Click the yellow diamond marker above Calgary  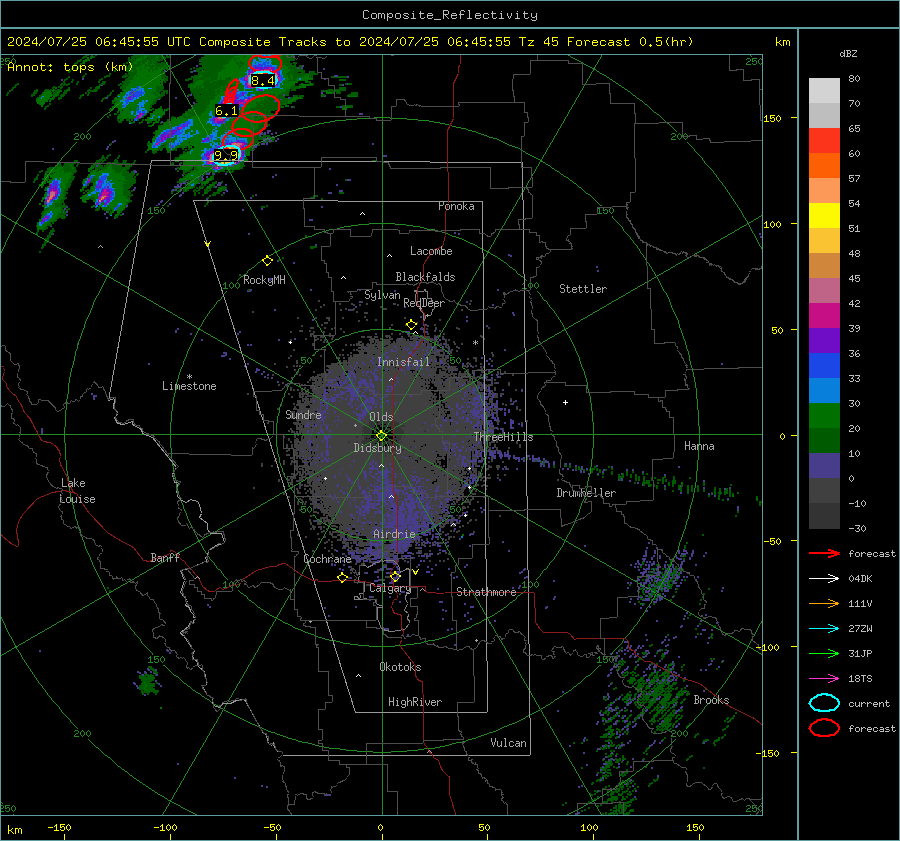click(x=395, y=576)
